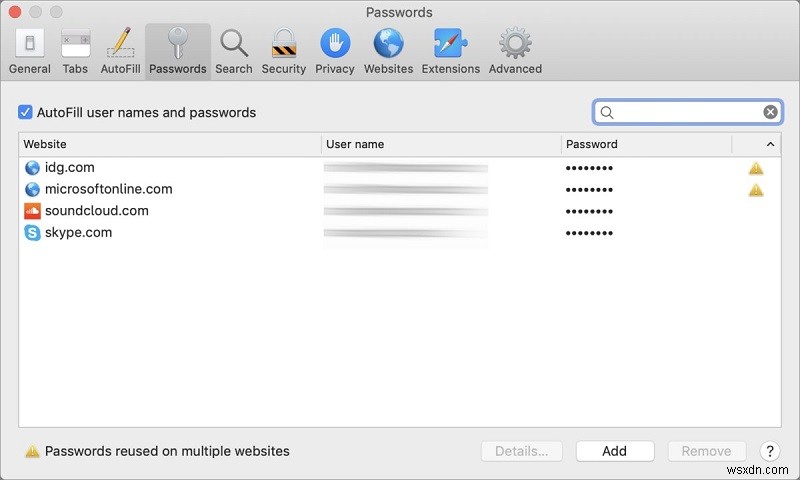Open the Extensions puzzle preferences

(x=451, y=52)
